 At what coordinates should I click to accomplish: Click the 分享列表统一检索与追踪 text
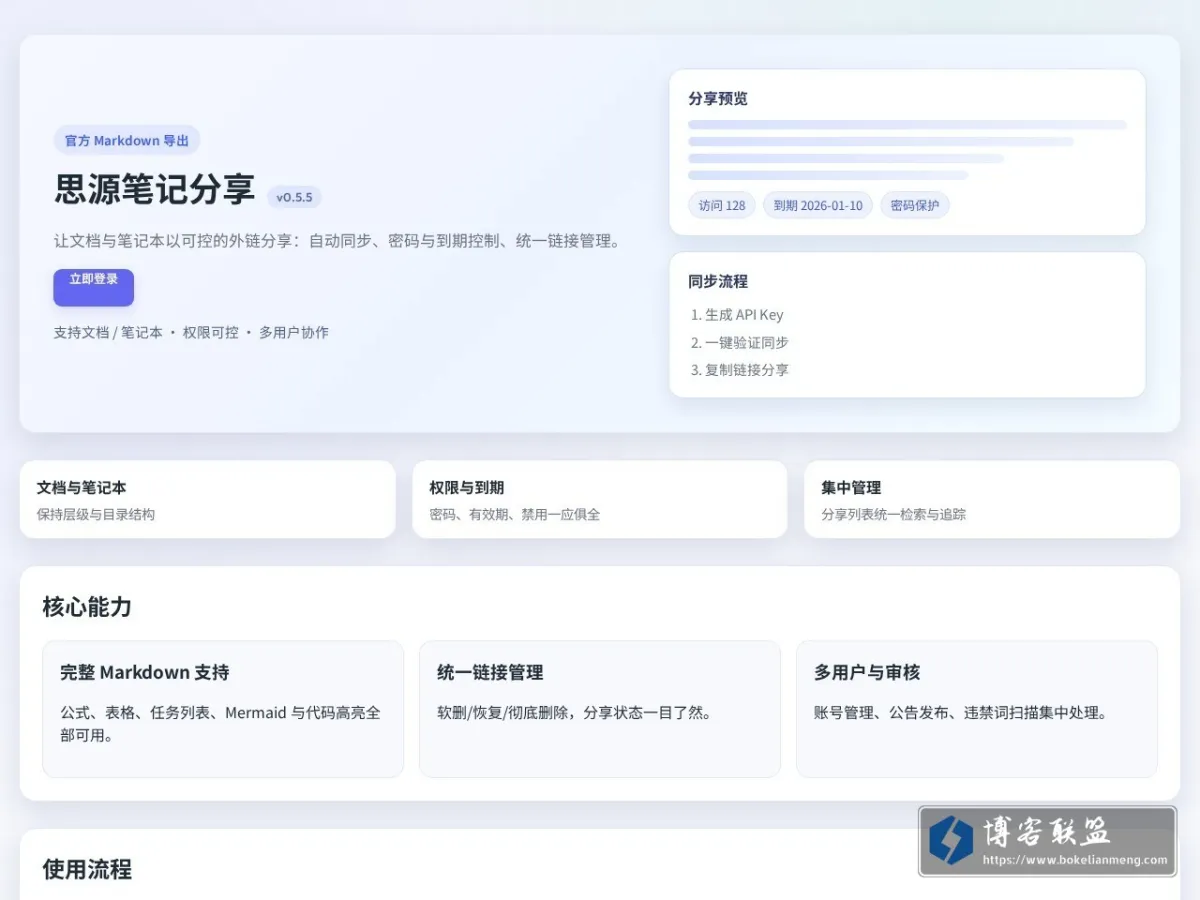[894, 514]
